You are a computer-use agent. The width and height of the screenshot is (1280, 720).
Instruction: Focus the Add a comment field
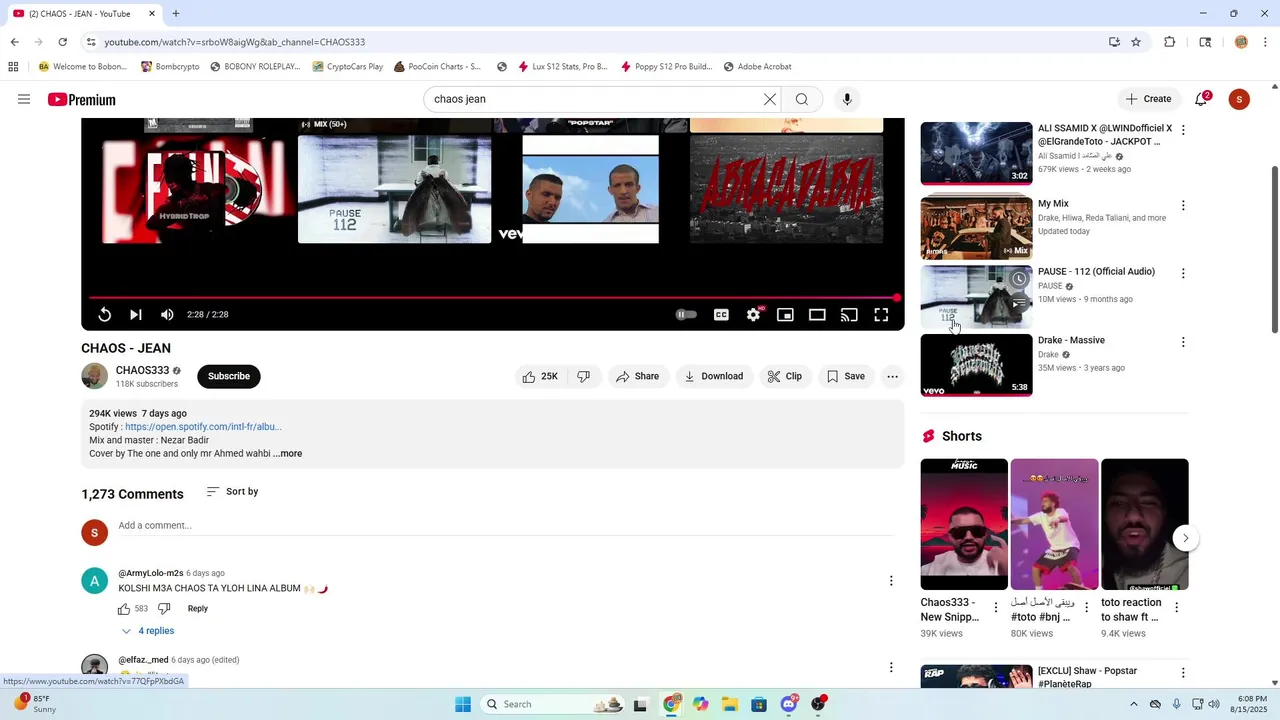pos(506,526)
